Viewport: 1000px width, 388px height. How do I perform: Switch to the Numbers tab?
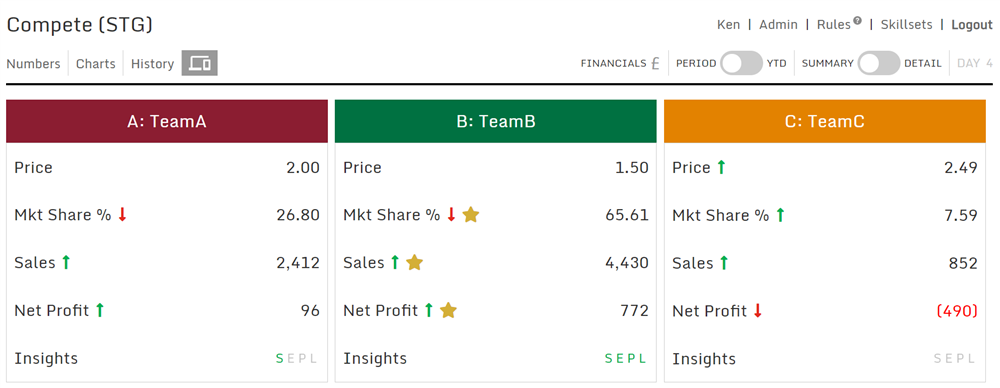pyautogui.click(x=33, y=64)
